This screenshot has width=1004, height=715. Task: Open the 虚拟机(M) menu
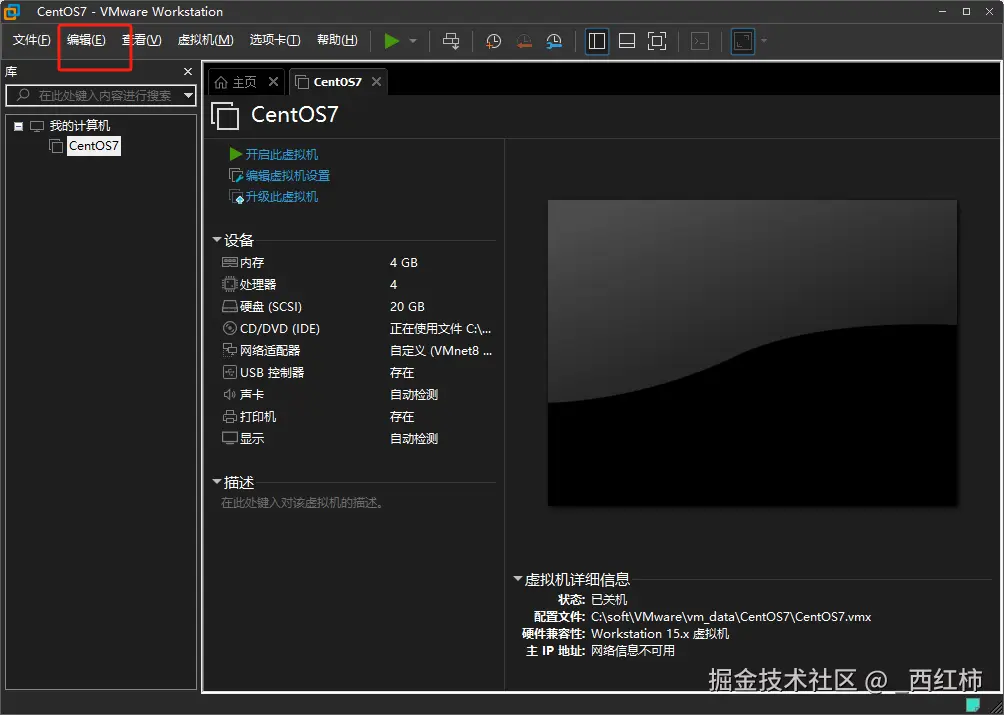pos(205,40)
